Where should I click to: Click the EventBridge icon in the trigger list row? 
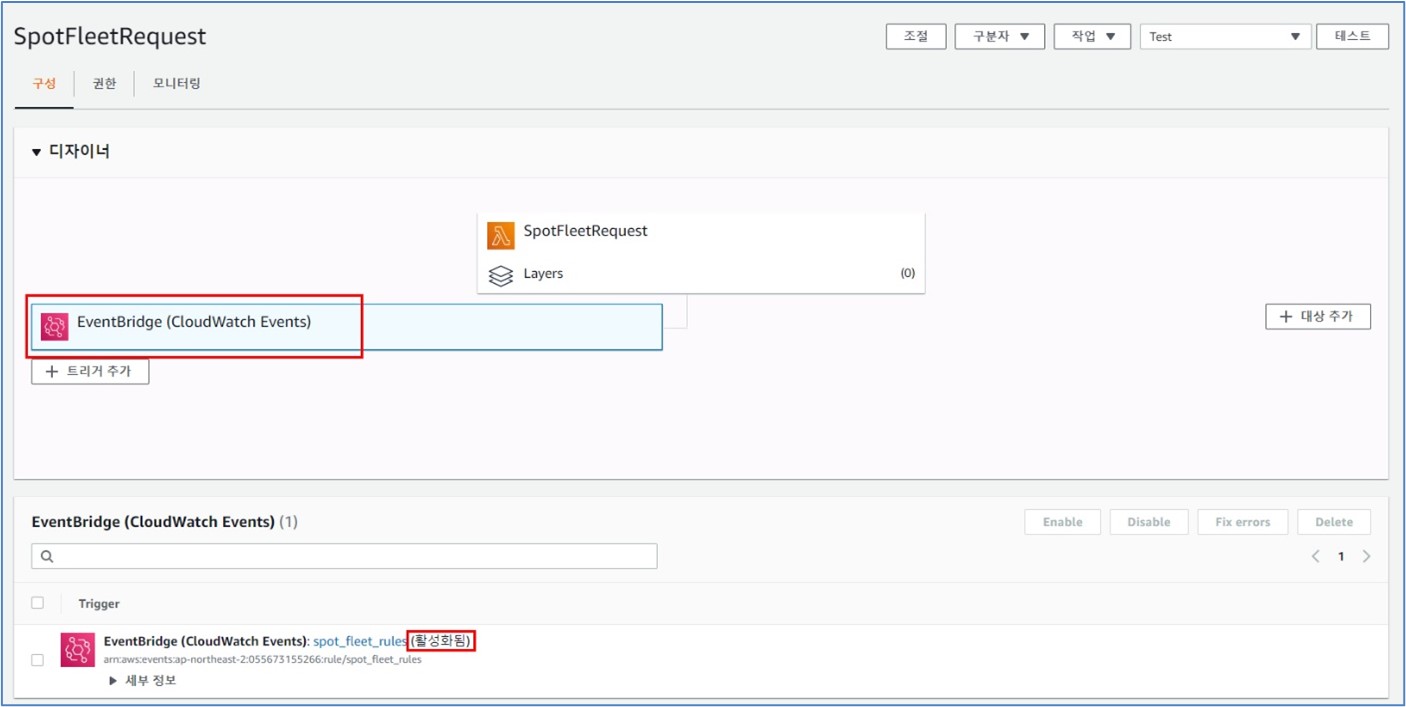pyautogui.click(x=77, y=649)
